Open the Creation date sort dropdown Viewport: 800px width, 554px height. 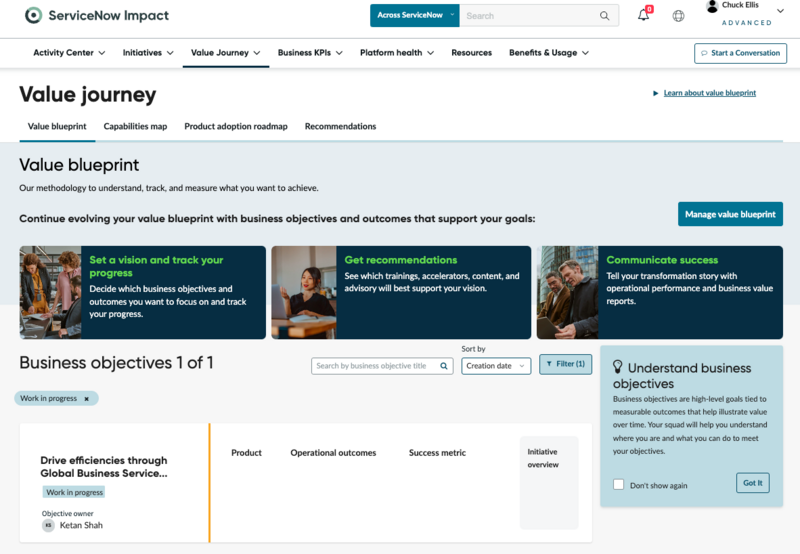(496, 366)
